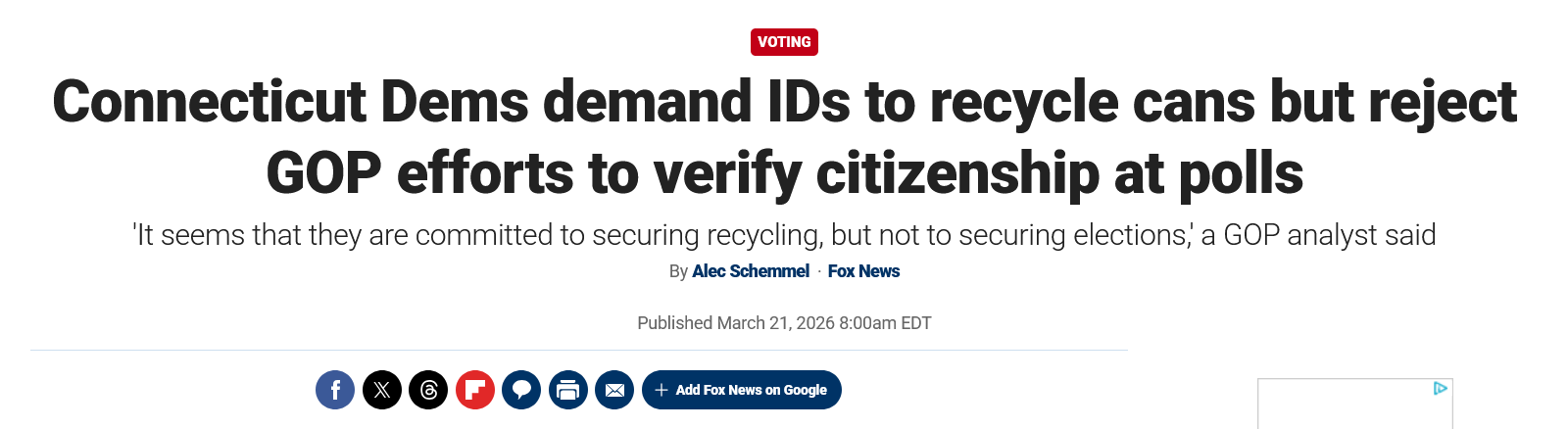Click the plus icon inside Google button

tap(661, 390)
